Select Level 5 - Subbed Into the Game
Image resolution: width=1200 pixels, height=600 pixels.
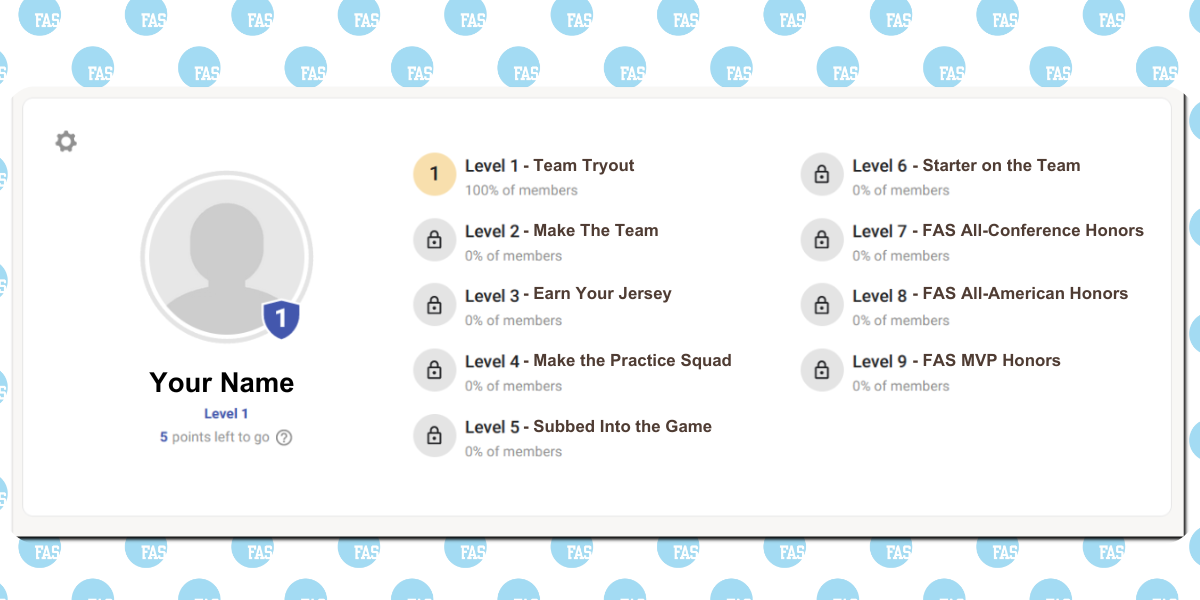click(x=588, y=427)
